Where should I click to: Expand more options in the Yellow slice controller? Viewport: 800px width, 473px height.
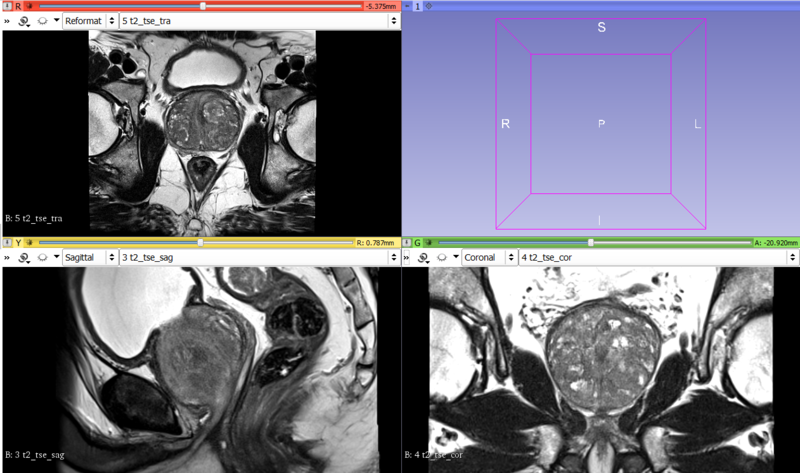[x=7, y=258]
